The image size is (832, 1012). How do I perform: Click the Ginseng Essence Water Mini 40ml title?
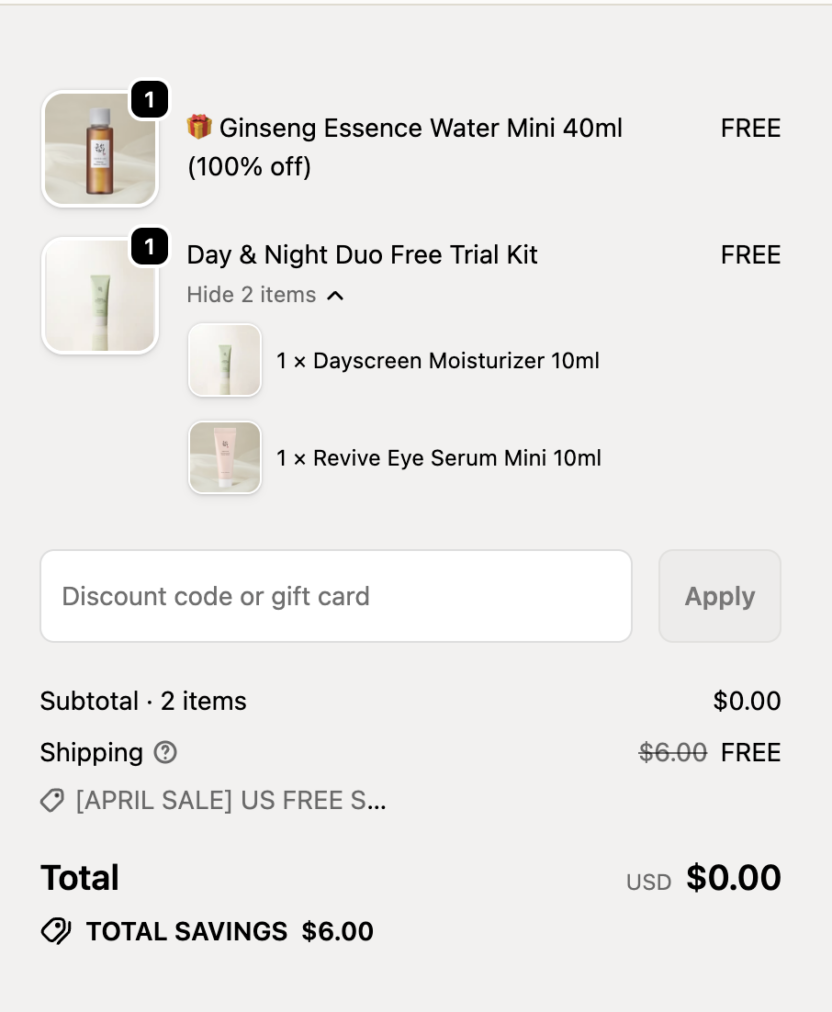point(420,128)
